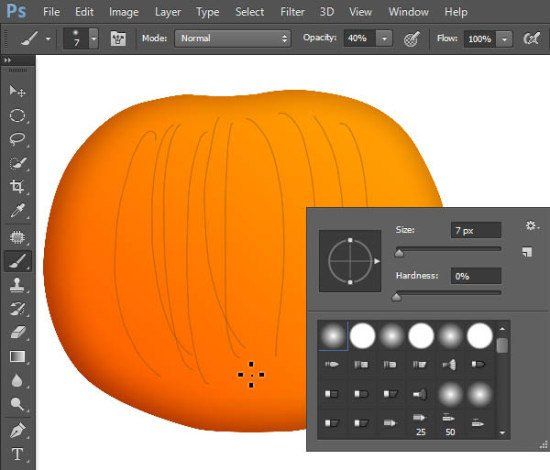Select the brush preset labeled 50
The height and width of the screenshot is (470, 550).
(450, 424)
